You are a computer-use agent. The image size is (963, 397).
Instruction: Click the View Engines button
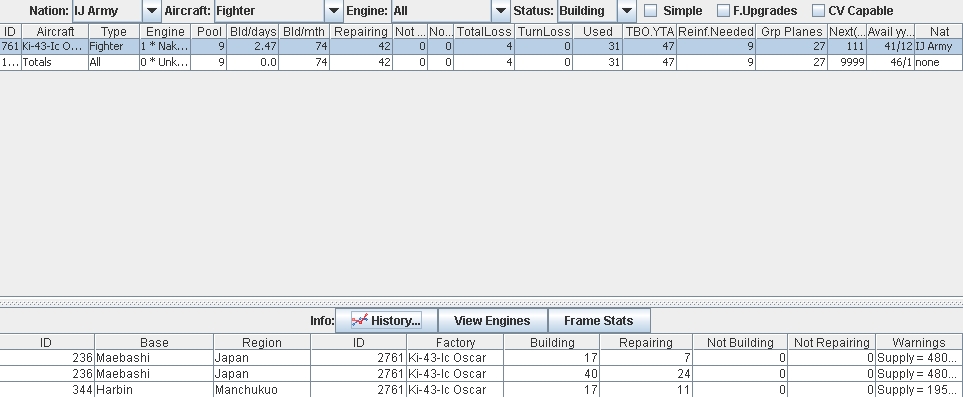coord(492,321)
